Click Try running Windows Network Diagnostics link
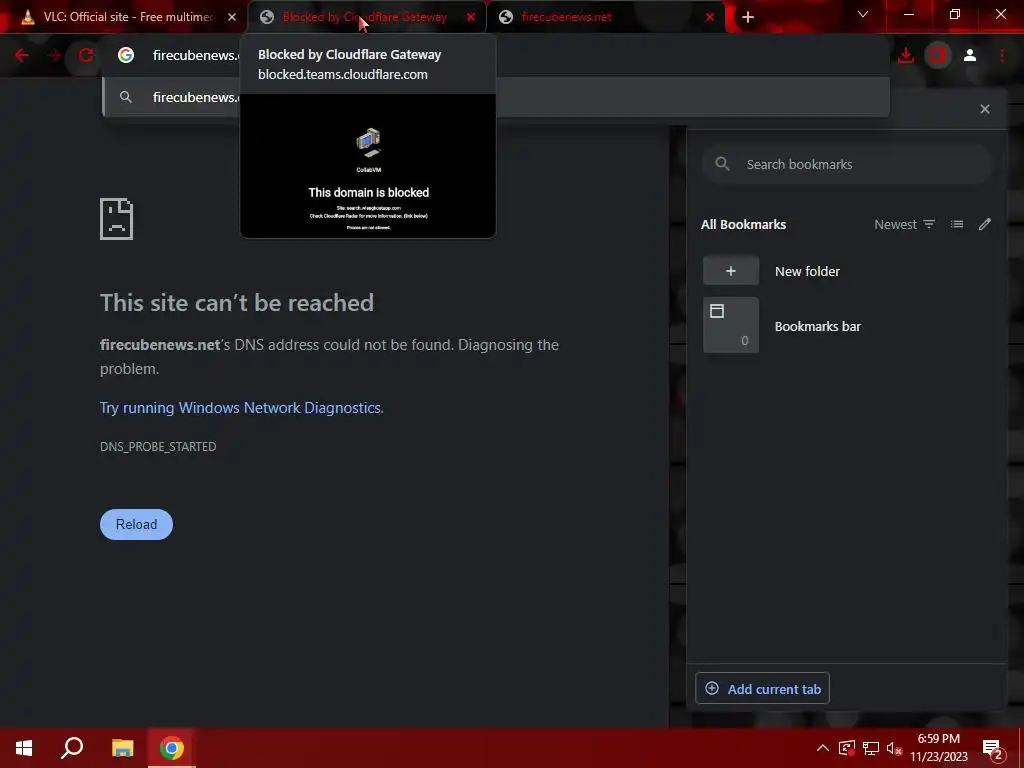This screenshot has width=1024, height=768. [x=241, y=408]
